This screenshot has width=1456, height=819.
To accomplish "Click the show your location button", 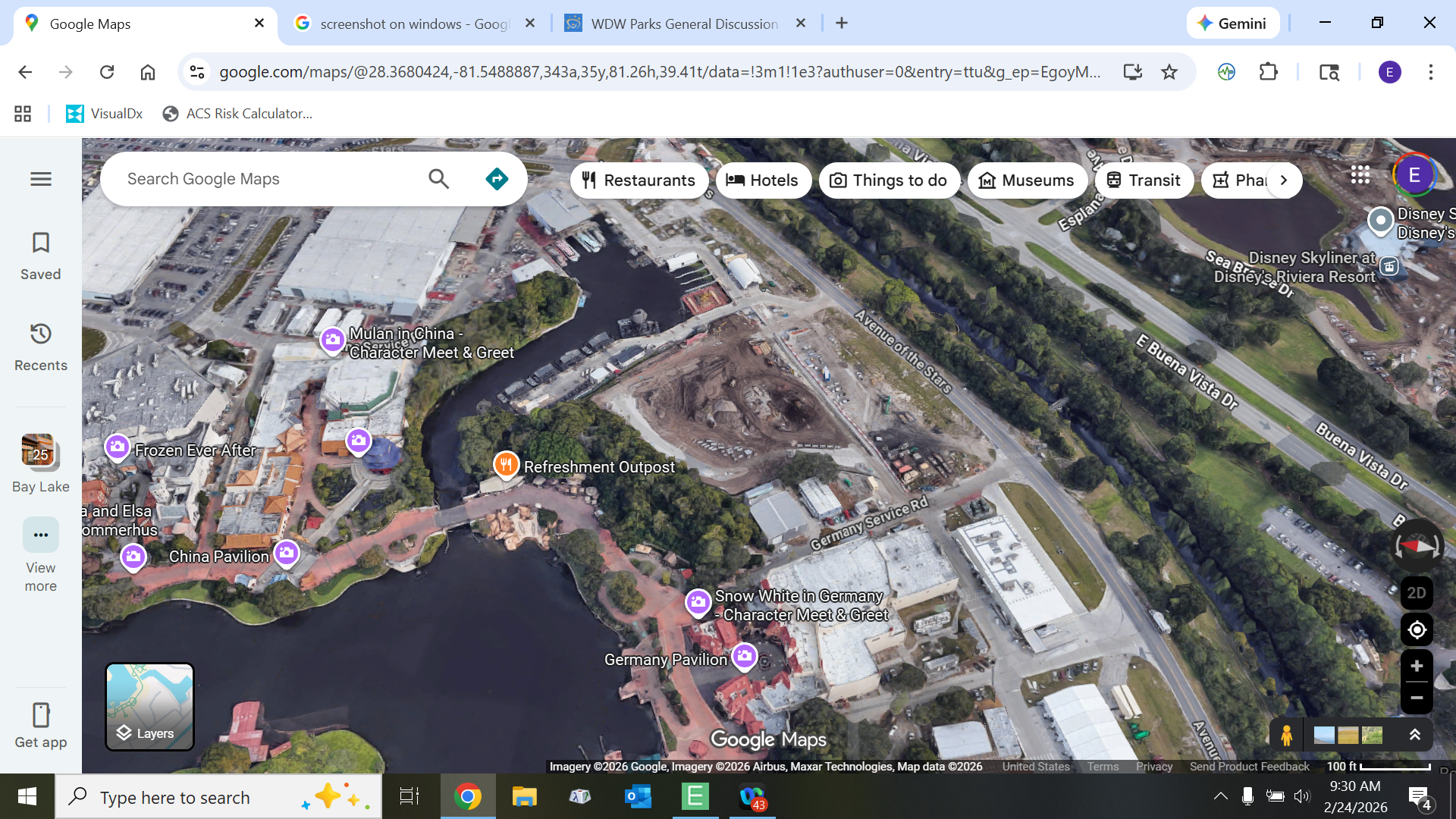I will pos(1416,629).
